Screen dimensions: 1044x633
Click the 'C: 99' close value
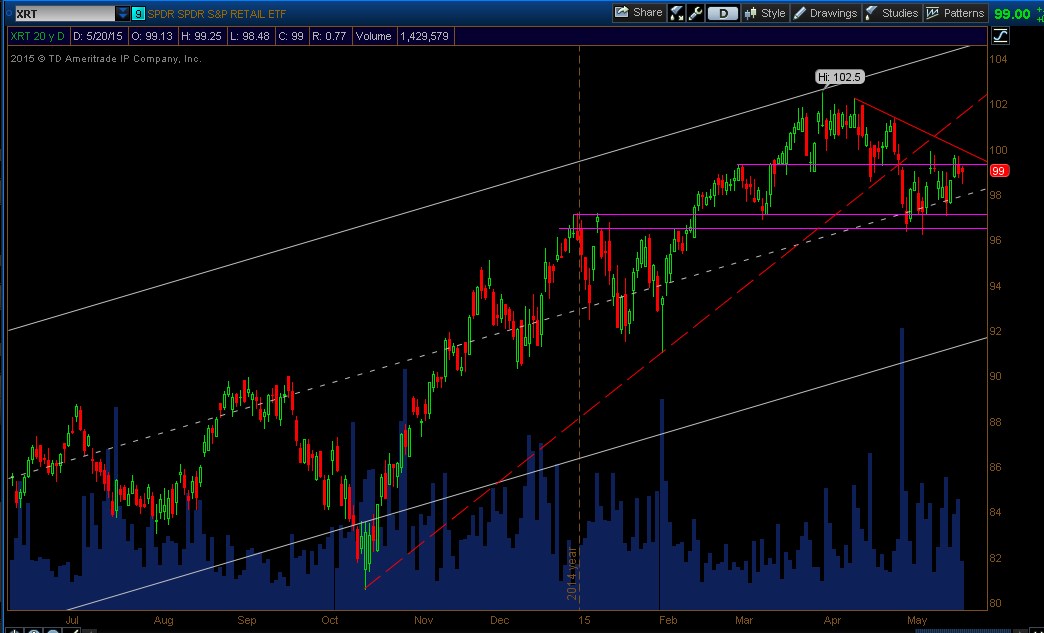pyautogui.click(x=291, y=36)
